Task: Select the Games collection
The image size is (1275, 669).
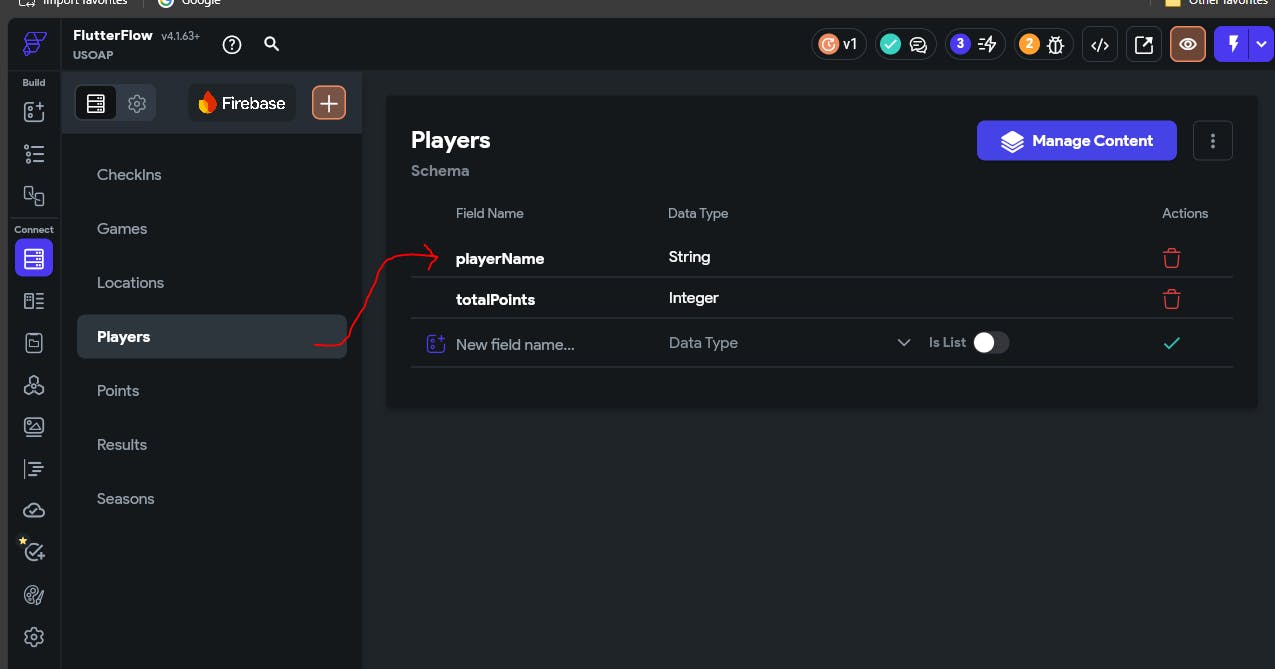Action: click(x=122, y=229)
